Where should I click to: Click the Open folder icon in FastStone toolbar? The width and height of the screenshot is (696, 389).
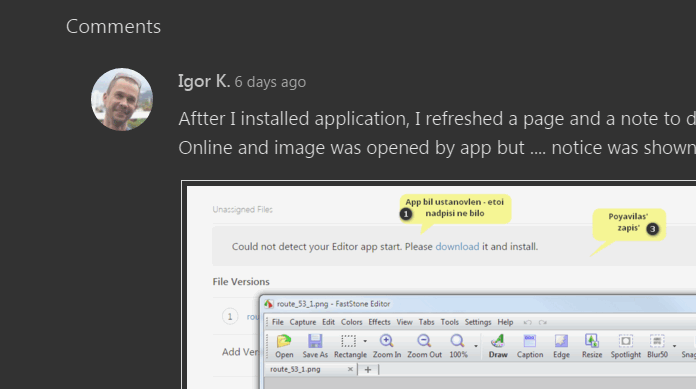click(284, 341)
